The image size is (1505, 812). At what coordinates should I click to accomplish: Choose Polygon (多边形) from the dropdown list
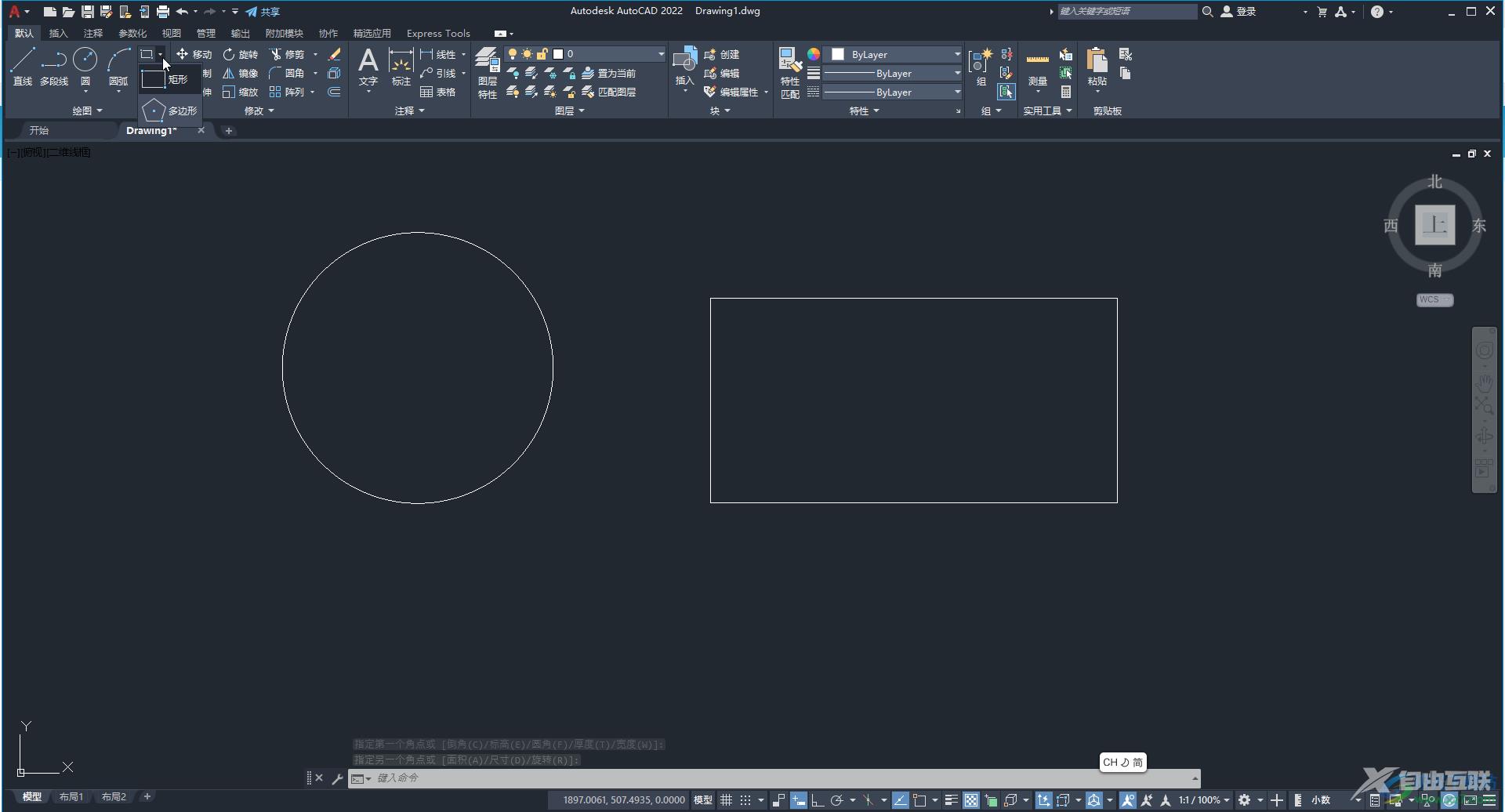point(169,111)
